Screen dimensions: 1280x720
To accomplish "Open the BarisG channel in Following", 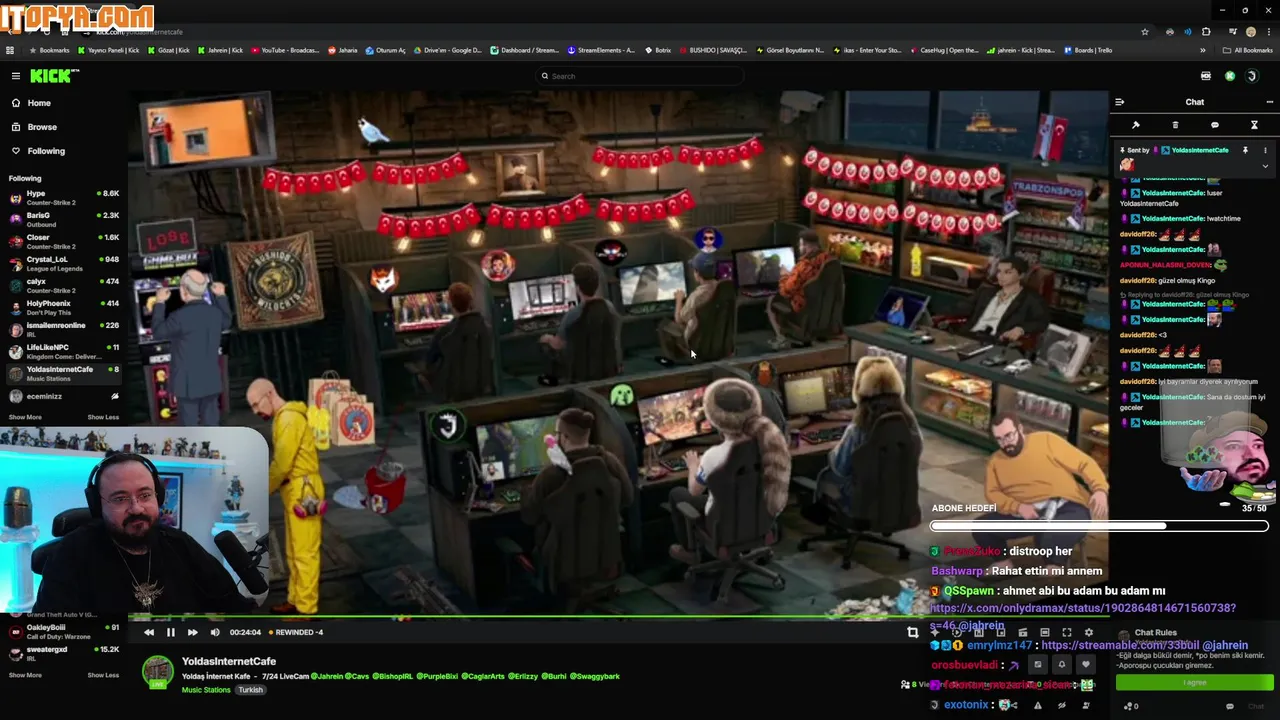I will 64,219.
